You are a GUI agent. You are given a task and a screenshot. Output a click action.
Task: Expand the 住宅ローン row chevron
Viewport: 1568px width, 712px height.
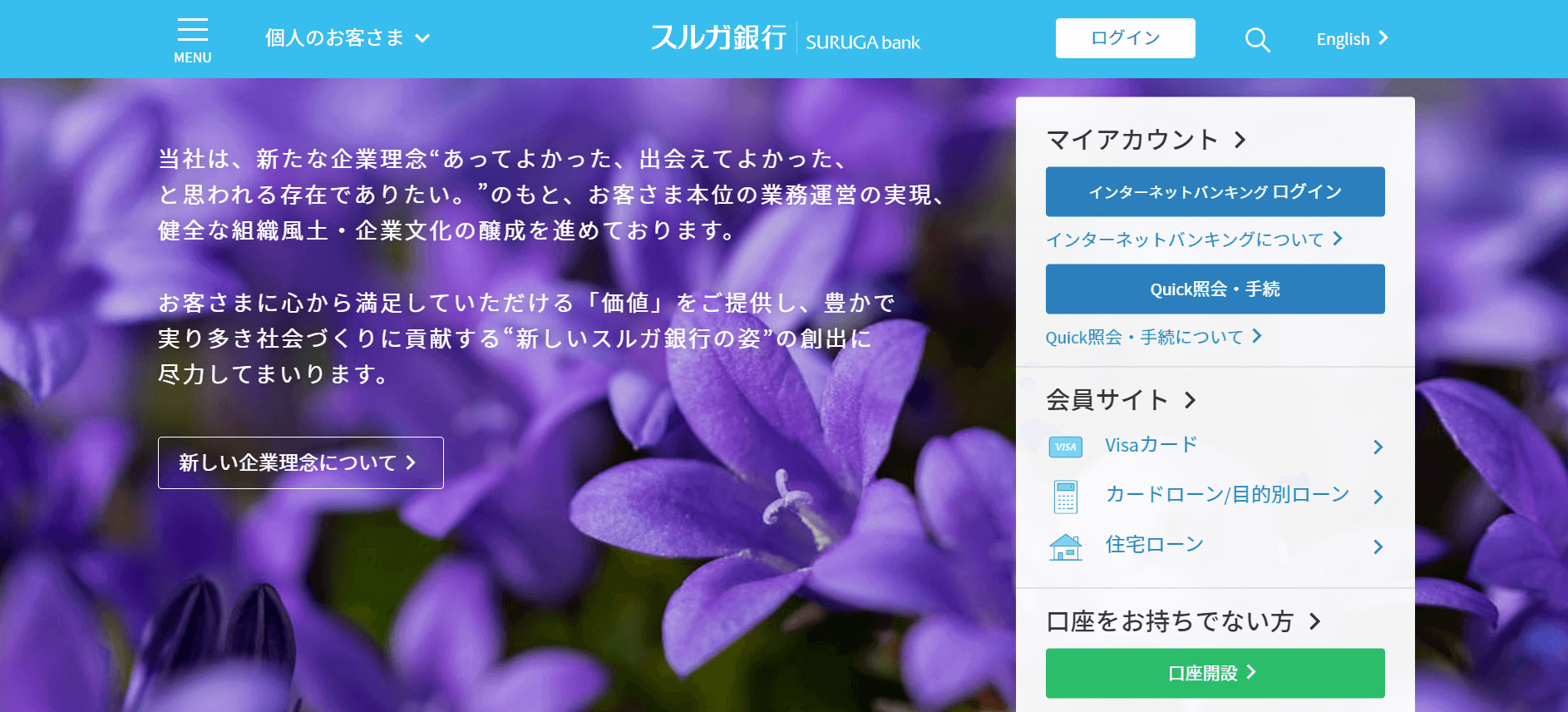(x=1378, y=547)
